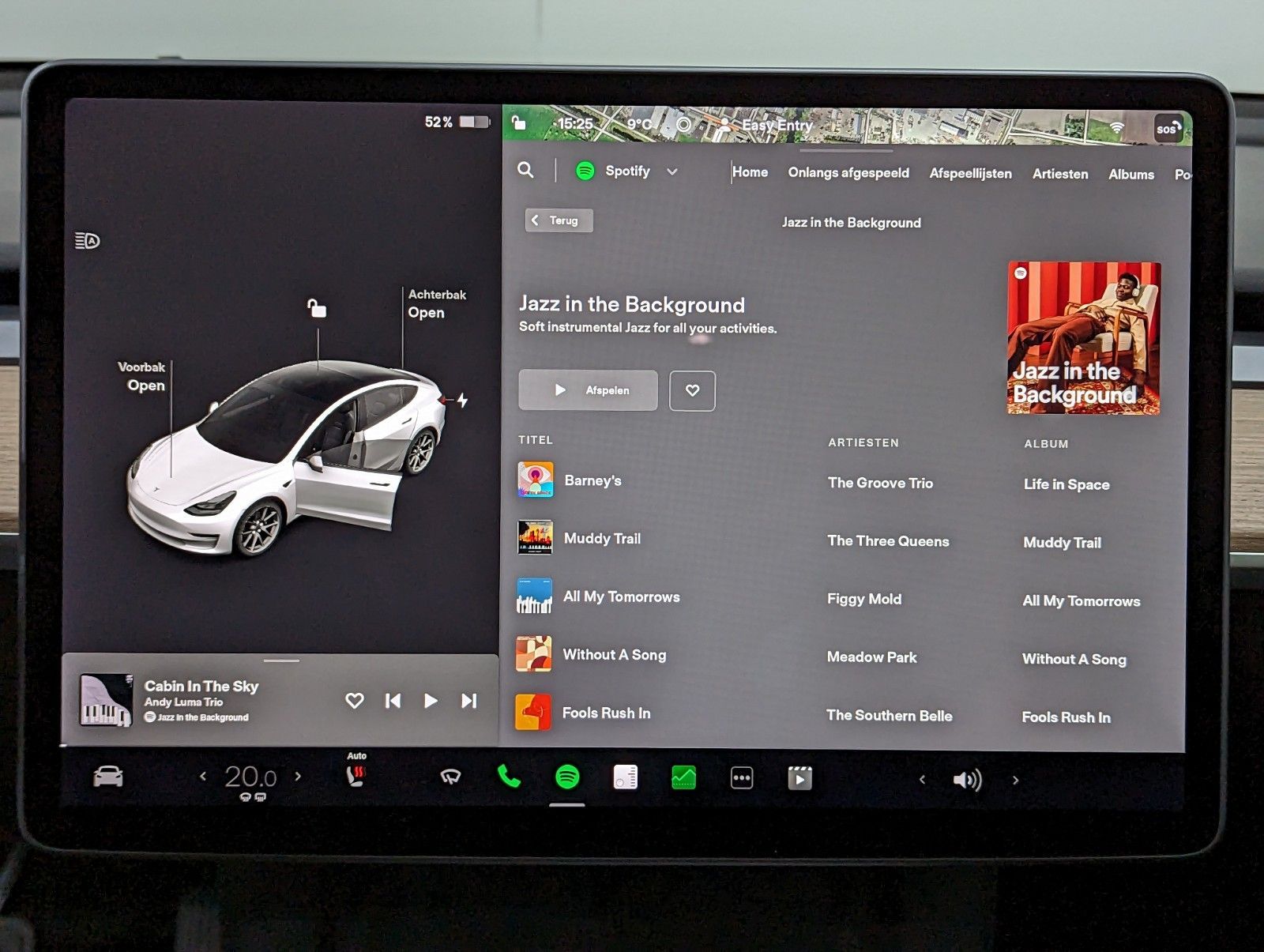1264x952 pixels.
Task: Switch to the Home tab
Action: pos(750,171)
